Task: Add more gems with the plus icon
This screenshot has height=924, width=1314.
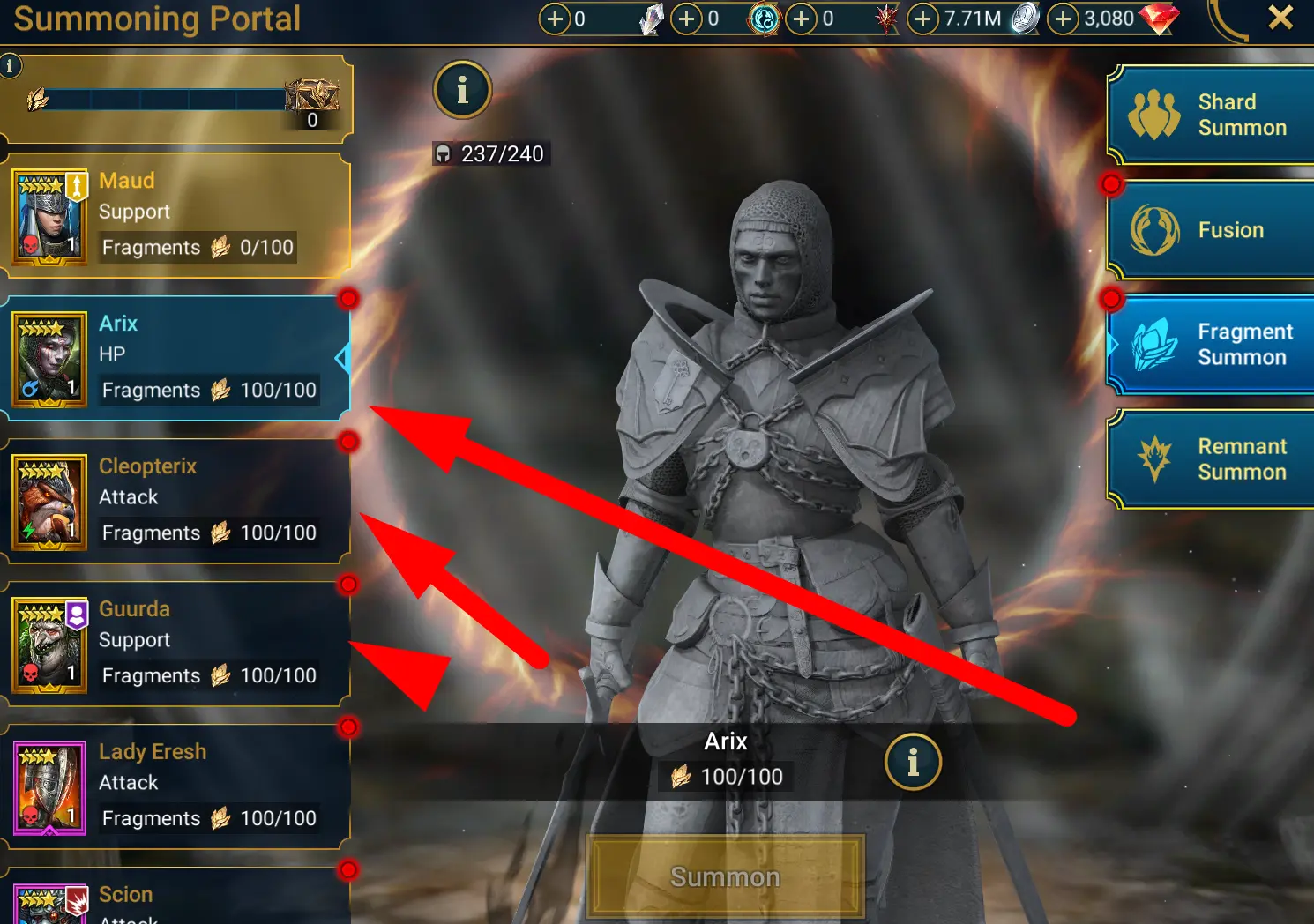Action: (x=1064, y=19)
